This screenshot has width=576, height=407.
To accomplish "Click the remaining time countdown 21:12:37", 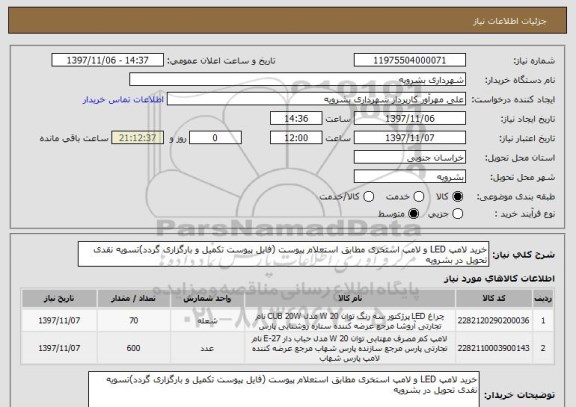I will click(137, 138).
